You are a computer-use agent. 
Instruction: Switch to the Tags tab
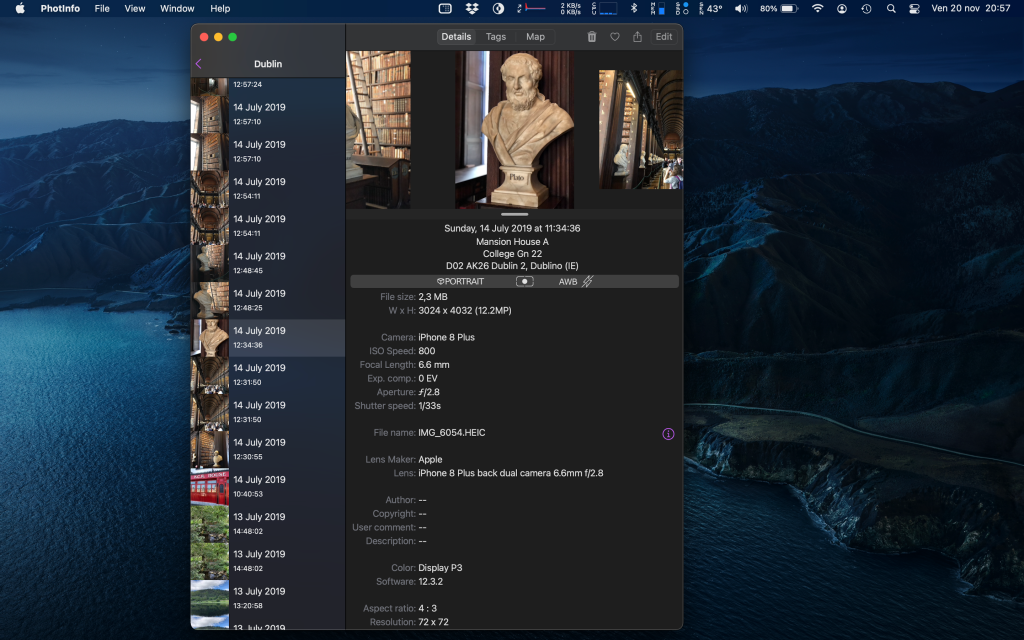[x=496, y=37]
